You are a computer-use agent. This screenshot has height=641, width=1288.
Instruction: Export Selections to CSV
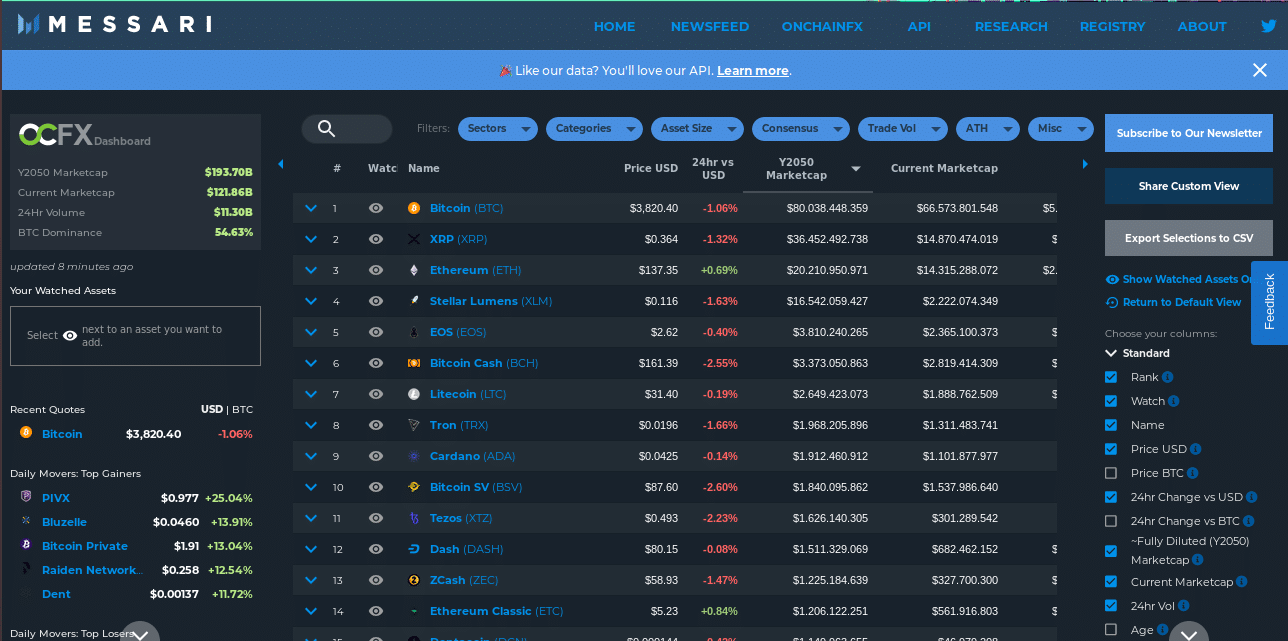(1189, 238)
